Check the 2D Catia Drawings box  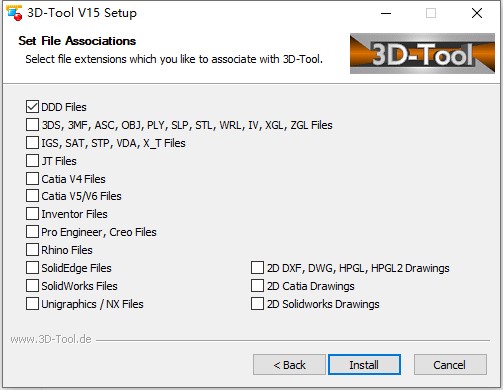click(x=257, y=286)
